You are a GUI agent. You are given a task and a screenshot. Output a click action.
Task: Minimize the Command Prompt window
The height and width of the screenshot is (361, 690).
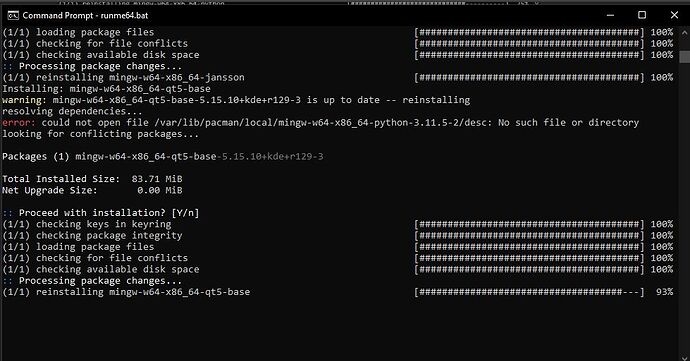tap(610, 15)
